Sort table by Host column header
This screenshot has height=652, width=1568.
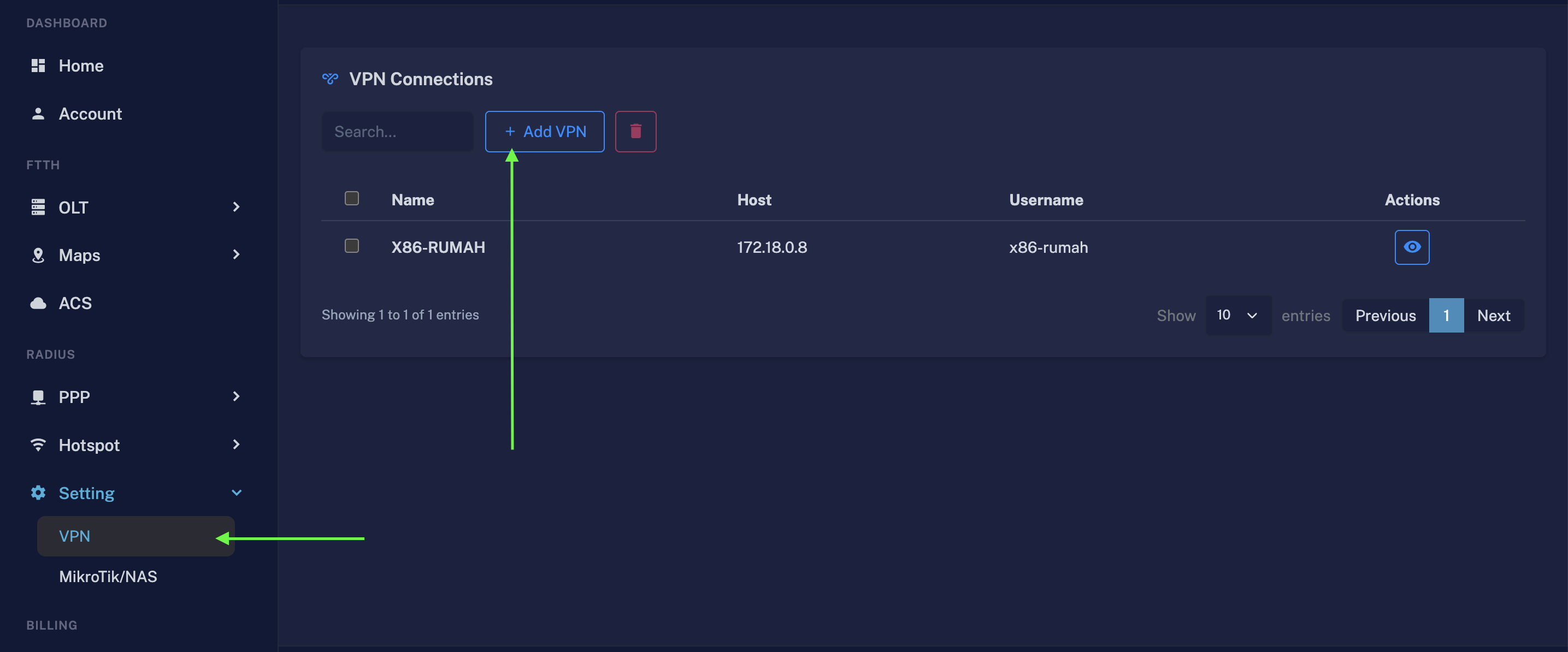[753, 199]
